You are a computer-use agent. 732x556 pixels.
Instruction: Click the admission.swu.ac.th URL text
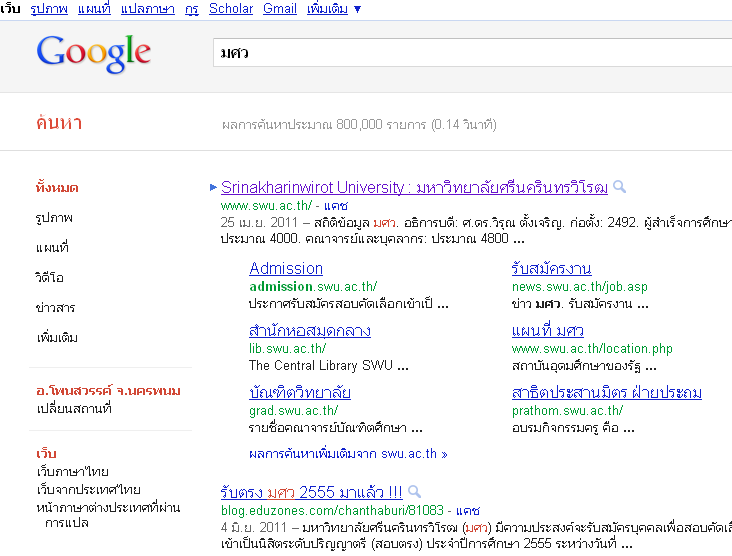[x=313, y=286]
